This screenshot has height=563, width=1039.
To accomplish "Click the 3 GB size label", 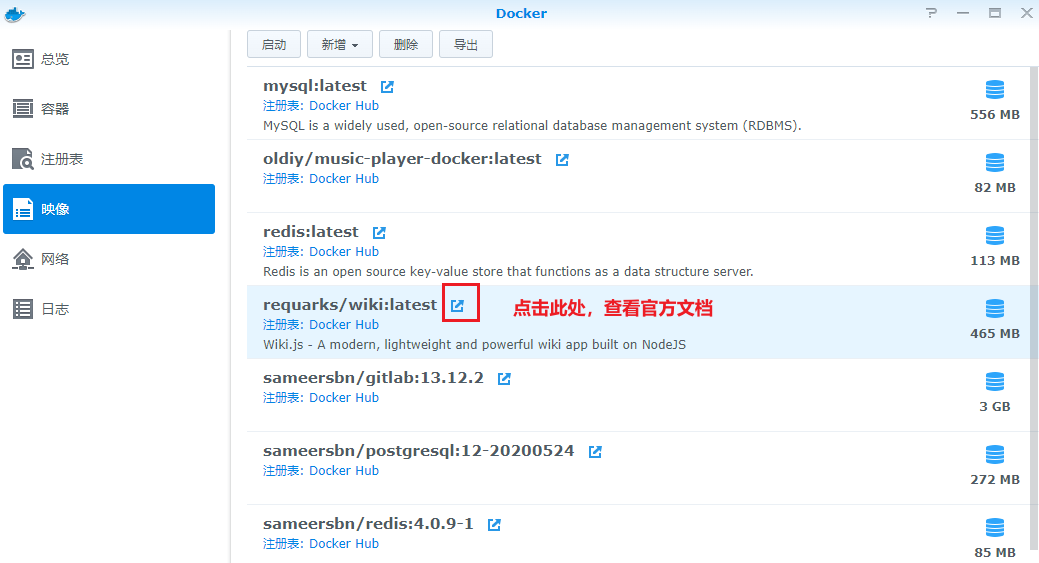I will pyautogui.click(x=995, y=407).
